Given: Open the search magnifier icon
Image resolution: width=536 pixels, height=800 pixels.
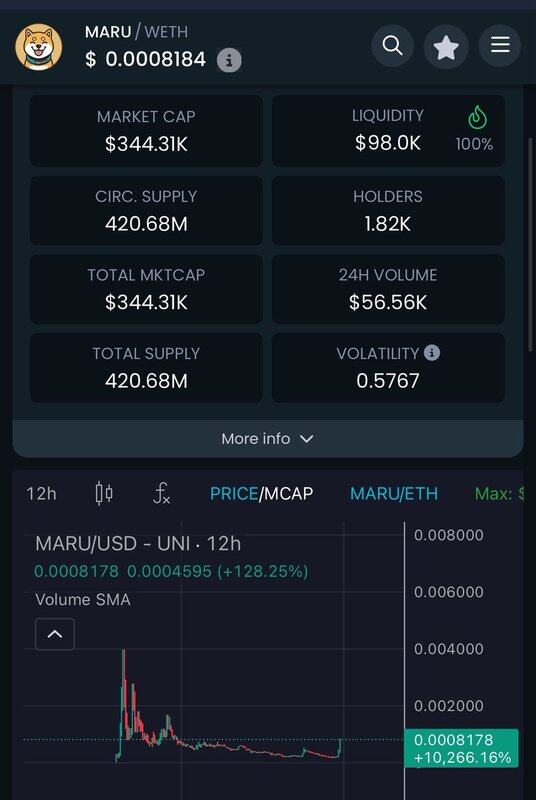Looking at the screenshot, I should click(392, 45).
